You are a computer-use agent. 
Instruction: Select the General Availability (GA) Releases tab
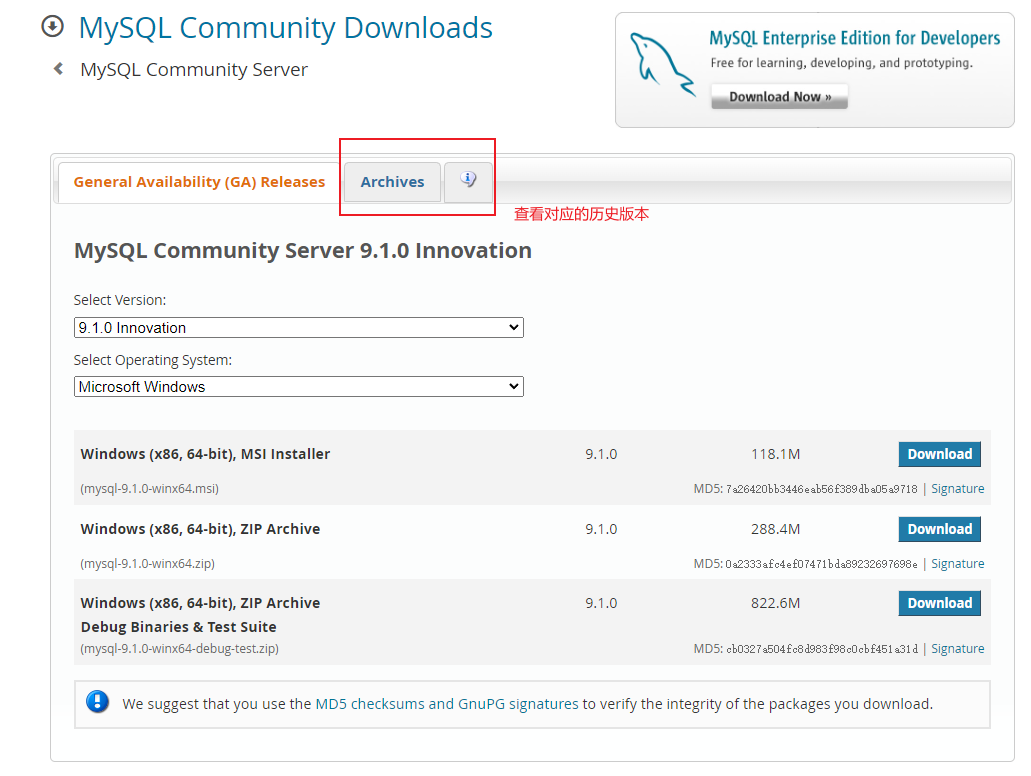click(199, 182)
